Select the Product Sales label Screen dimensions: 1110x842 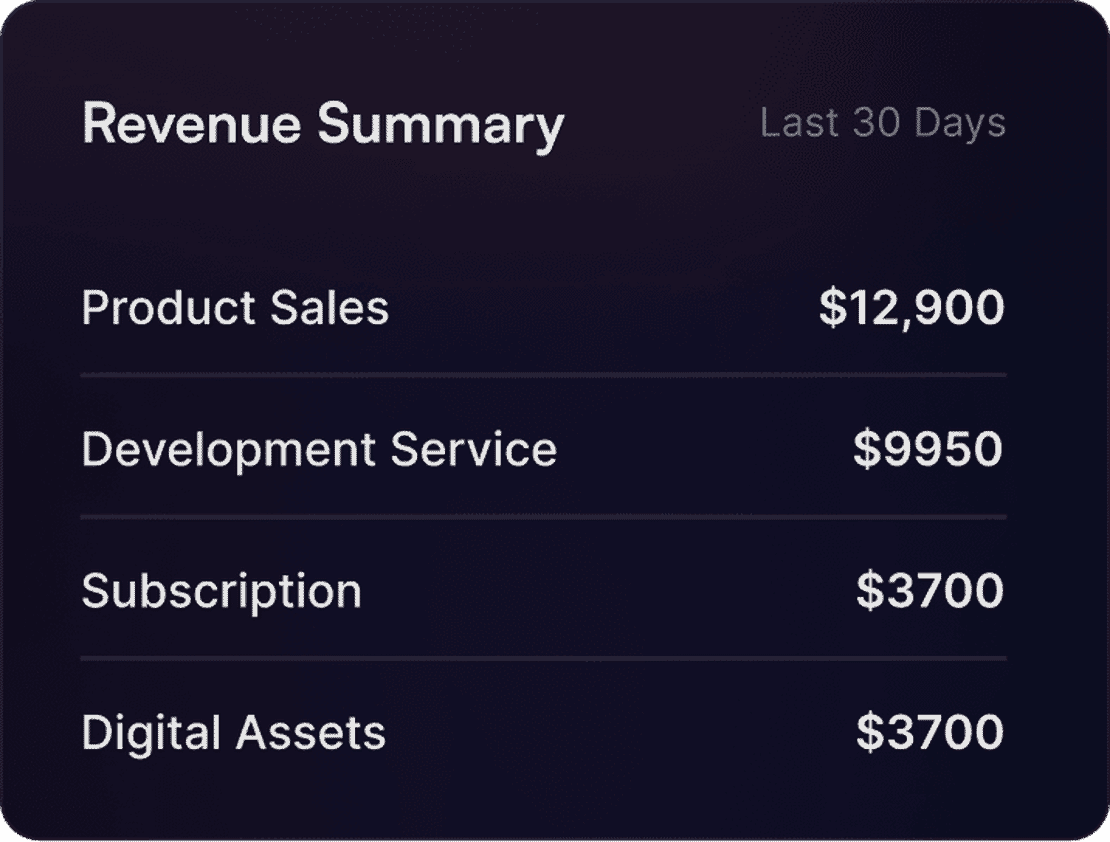coord(235,308)
